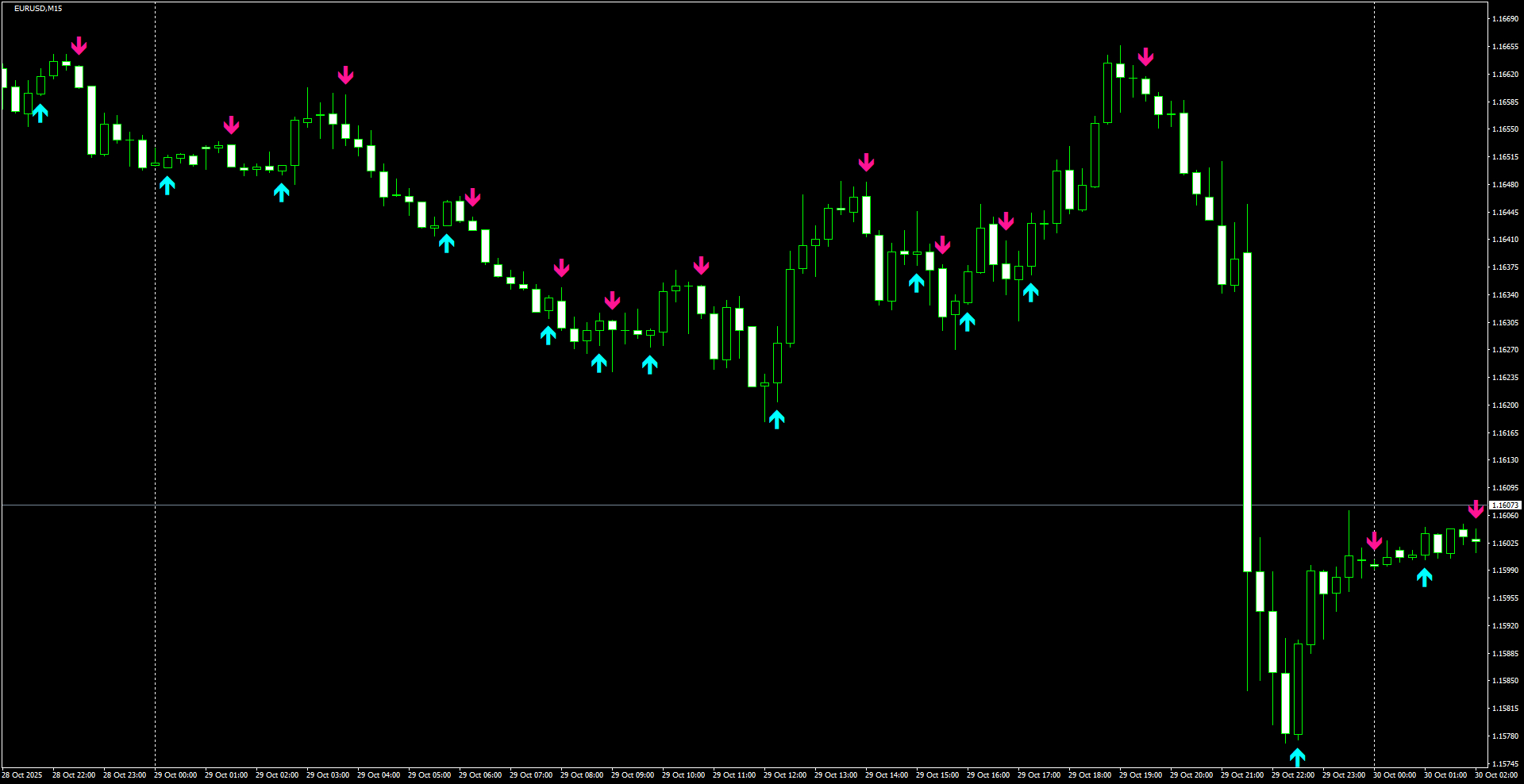This screenshot has width=1524, height=784.
Task: Click the dotted day separator at 29 Oct 00:00
Action: [x=154, y=397]
